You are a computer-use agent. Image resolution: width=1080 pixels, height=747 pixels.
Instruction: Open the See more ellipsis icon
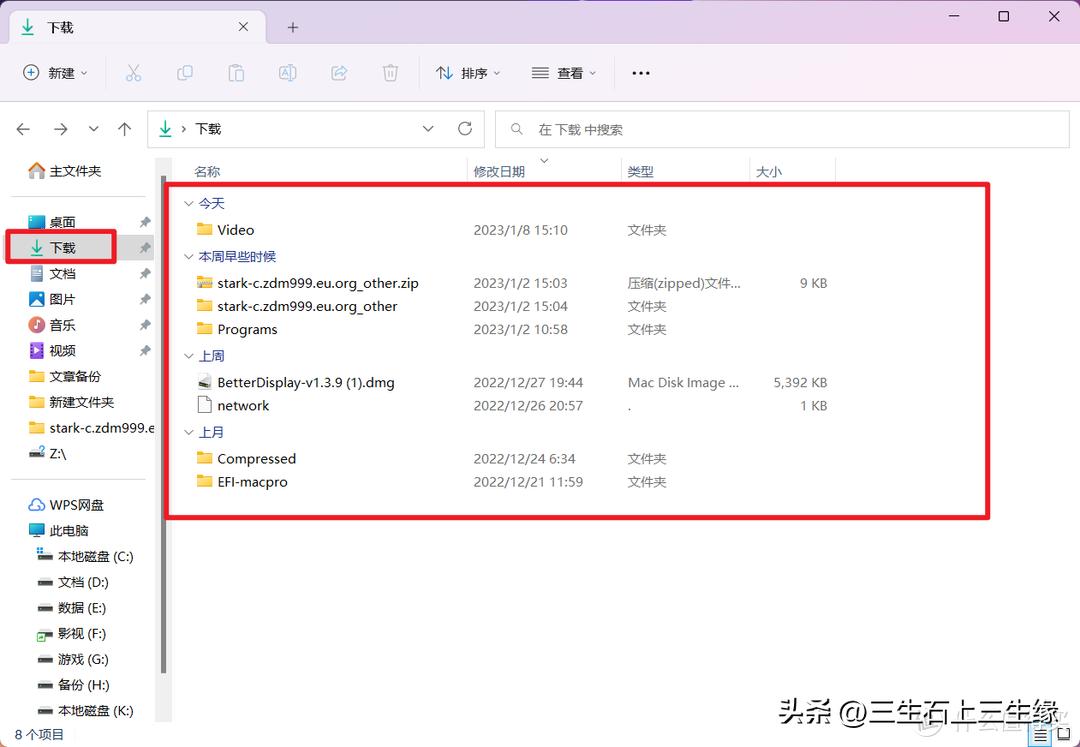click(640, 72)
